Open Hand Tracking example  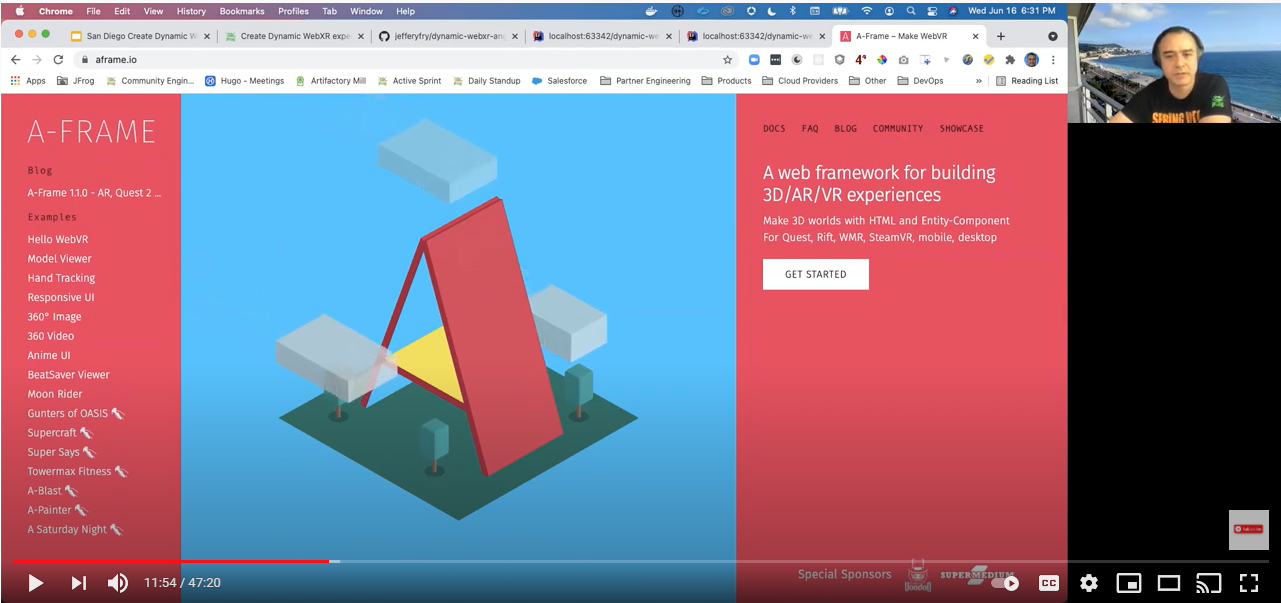coord(61,278)
